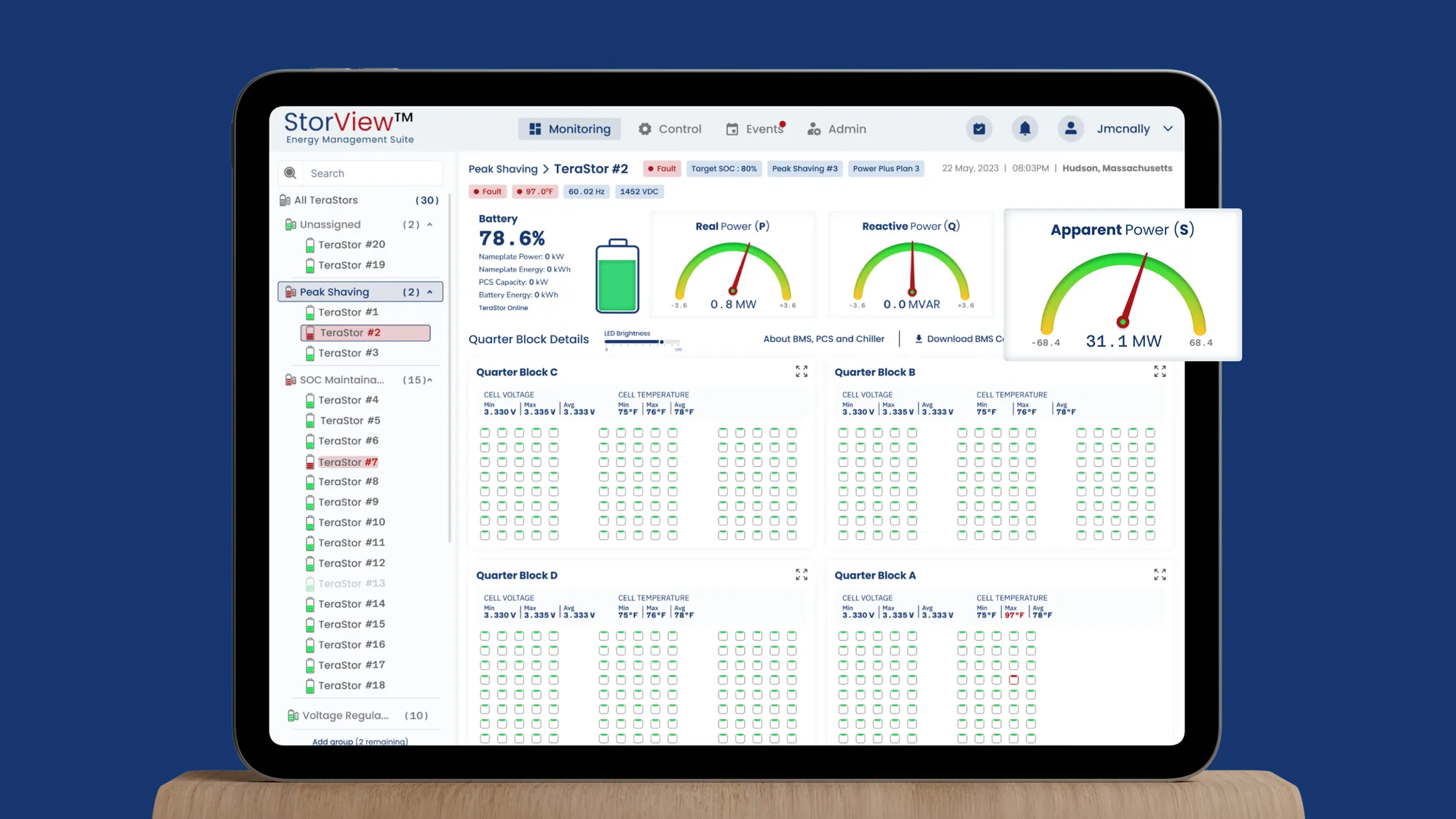Click the Download BMS button
This screenshot has width=1456, height=819.
pos(960,339)
